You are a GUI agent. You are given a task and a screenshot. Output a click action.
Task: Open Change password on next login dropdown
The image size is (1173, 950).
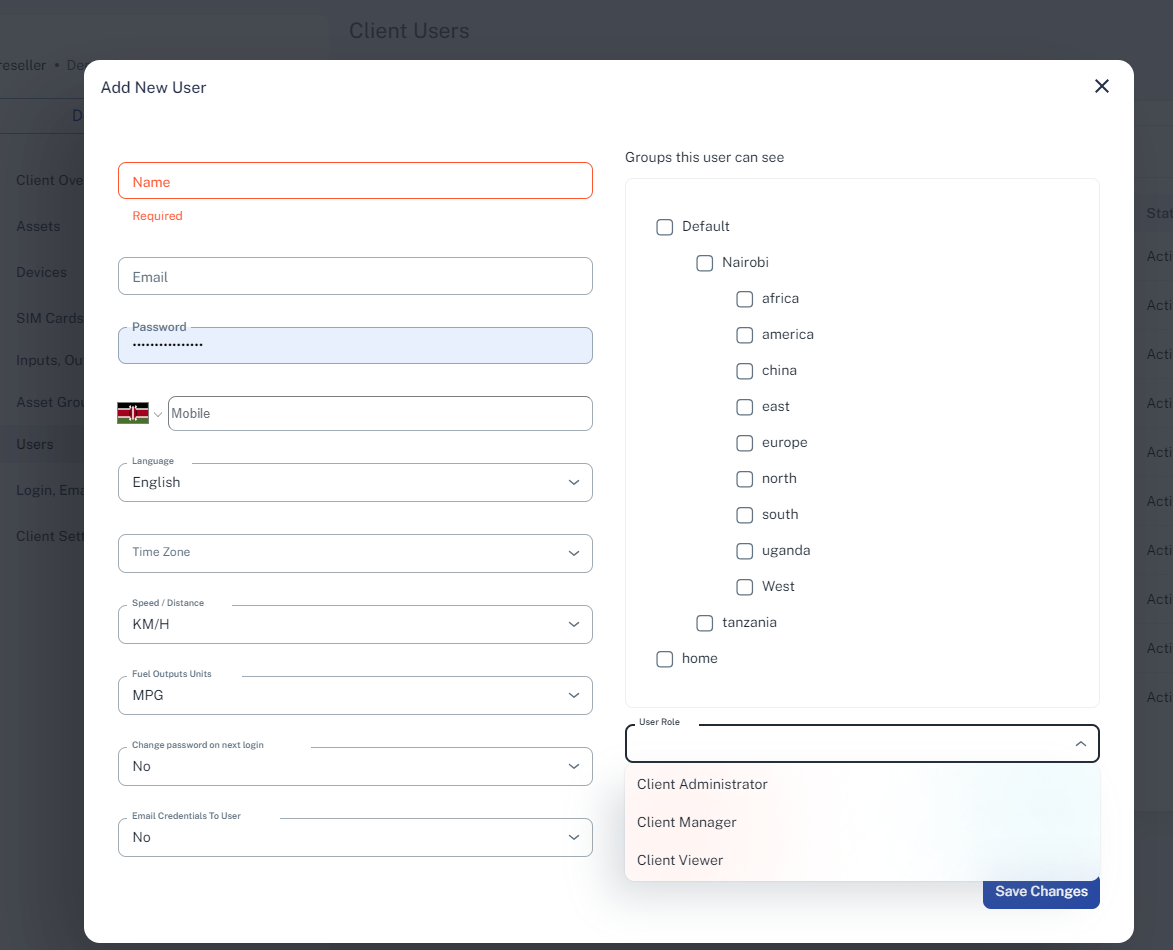pos(355,767)
